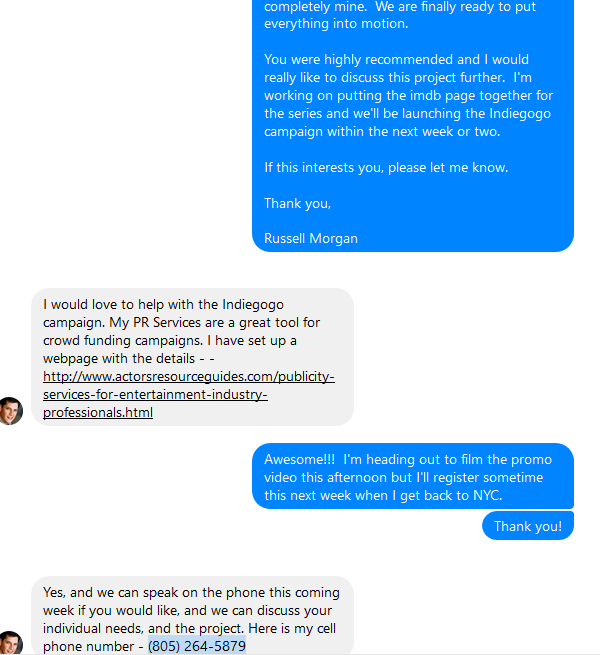Click the "professionals.html" end of the link
This screenshot has height=655, width=600.
[x=98, y=413]
